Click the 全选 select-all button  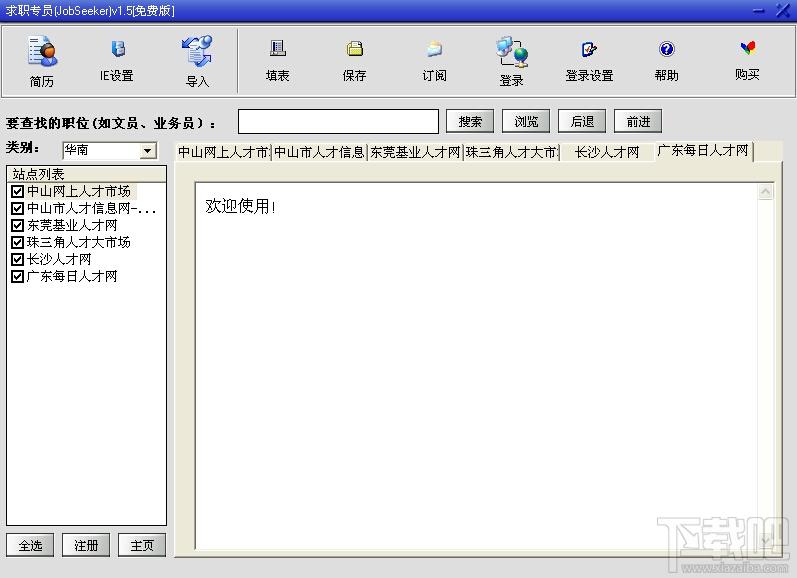click(x=30, y=545)
